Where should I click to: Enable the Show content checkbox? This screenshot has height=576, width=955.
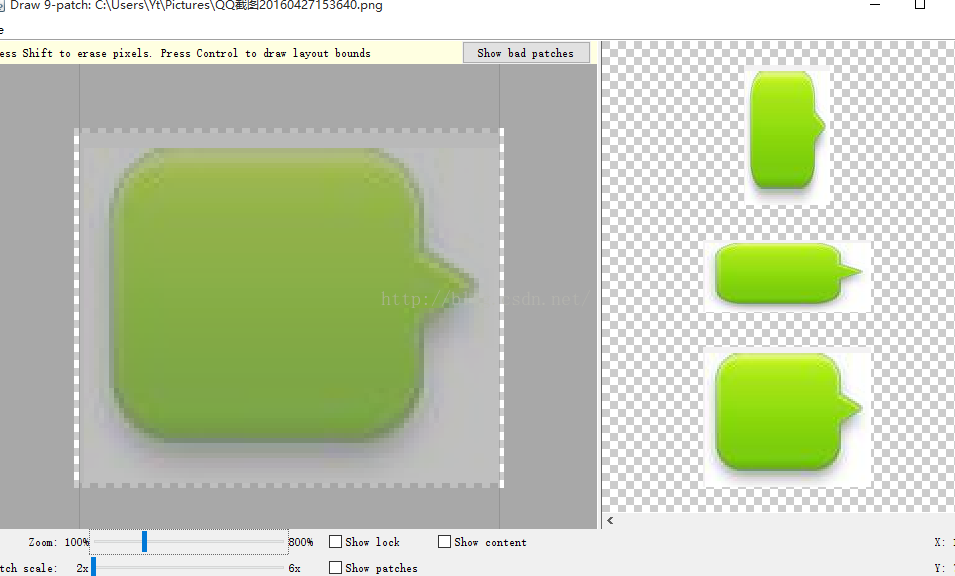click(x=445, y=542)
